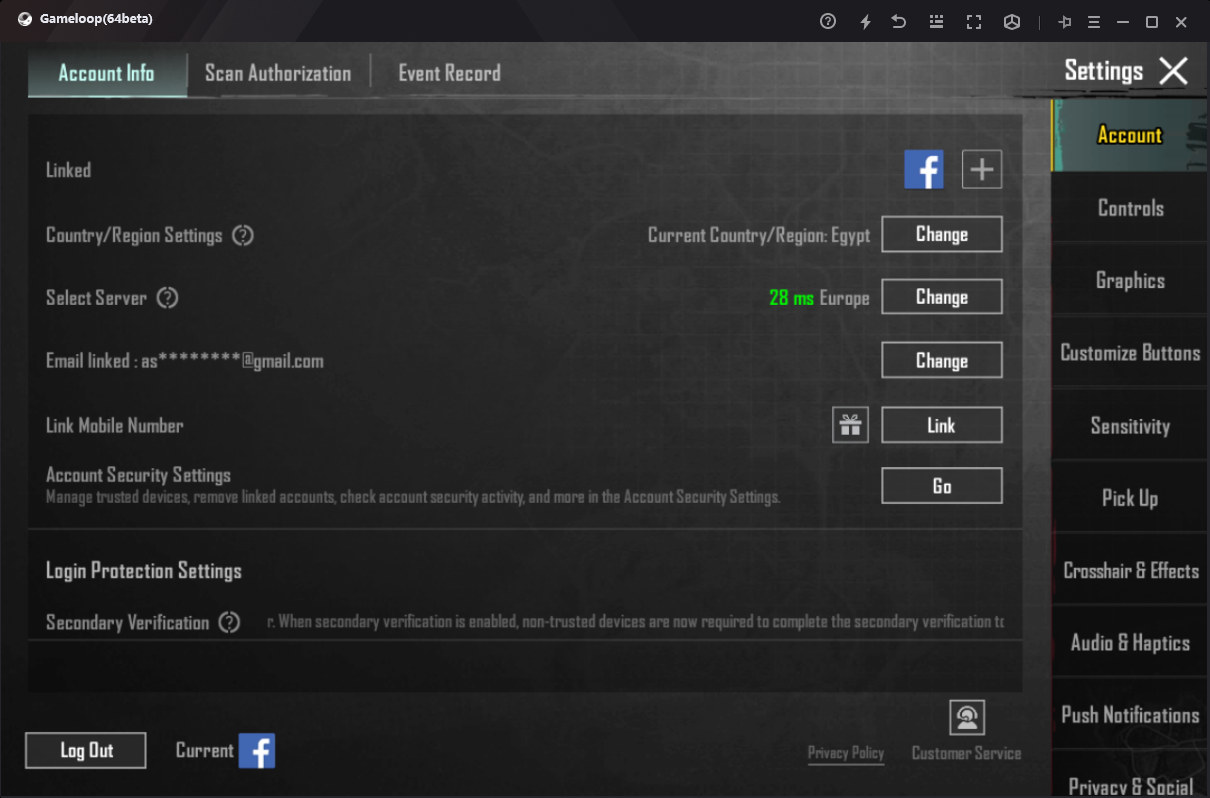Change the selected server
The height and width of the screenshot is (798, 1210).
point(942,297)
